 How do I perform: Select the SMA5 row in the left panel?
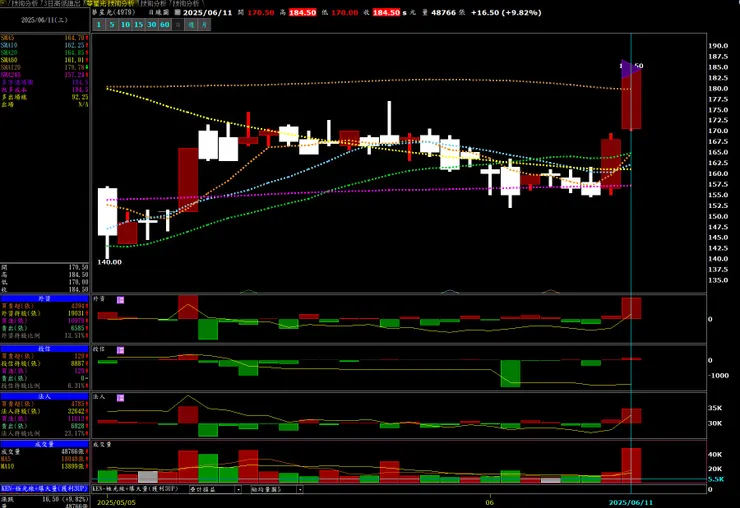pyautogui.click(x=44, y=38)
